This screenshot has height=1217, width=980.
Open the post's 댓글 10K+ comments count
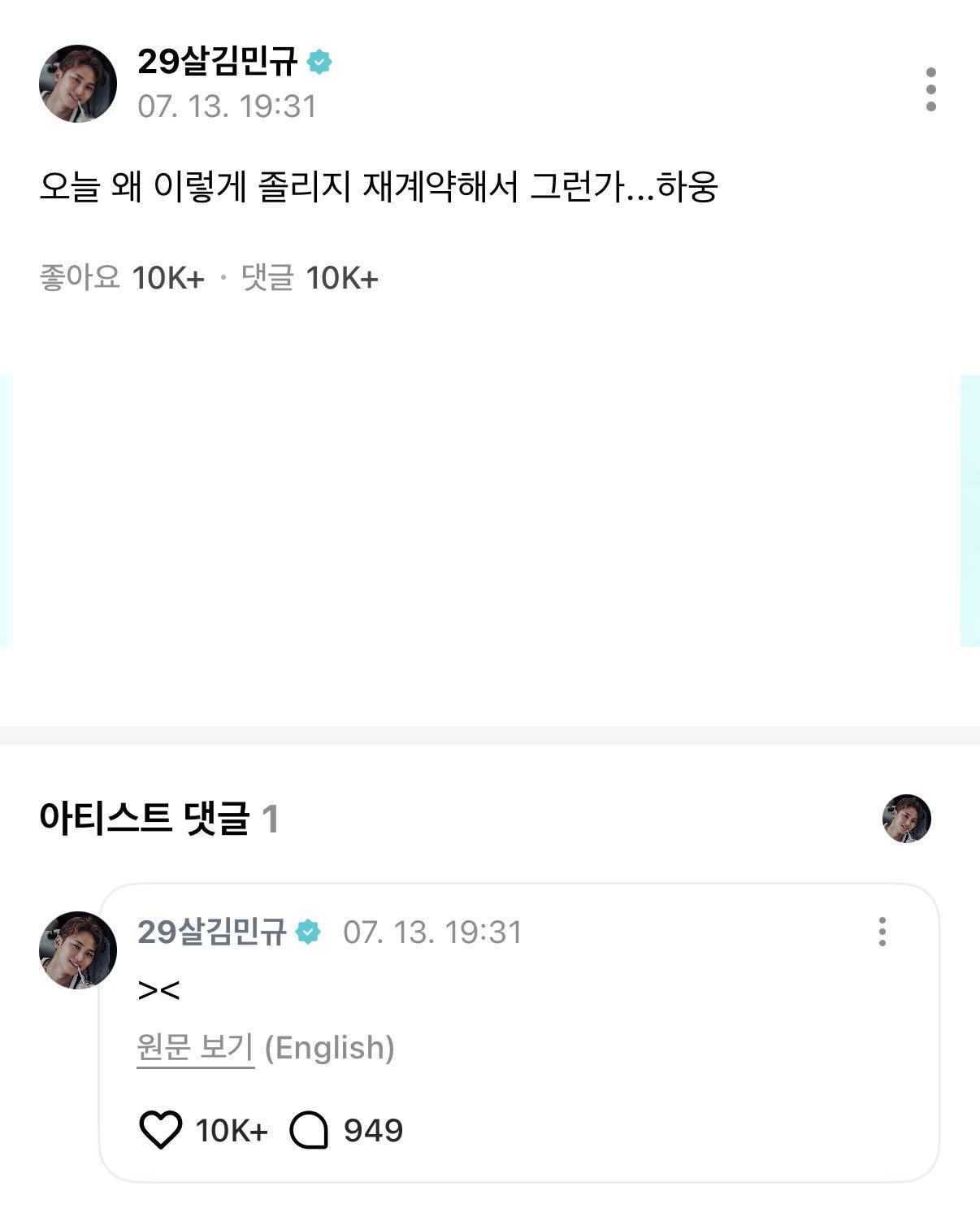click(310, 278)
